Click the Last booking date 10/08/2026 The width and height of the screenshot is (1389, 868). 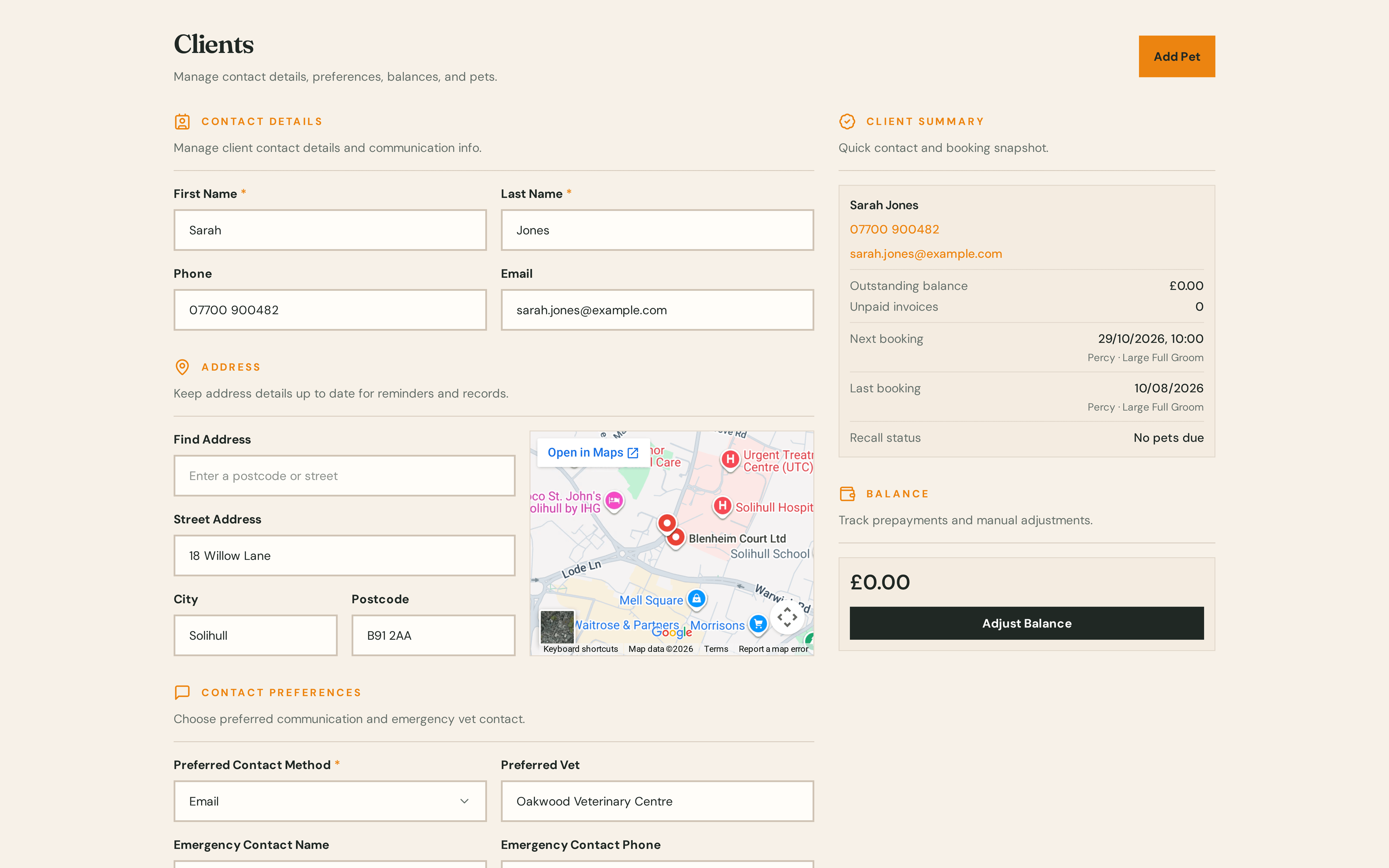coord(1169,388)
